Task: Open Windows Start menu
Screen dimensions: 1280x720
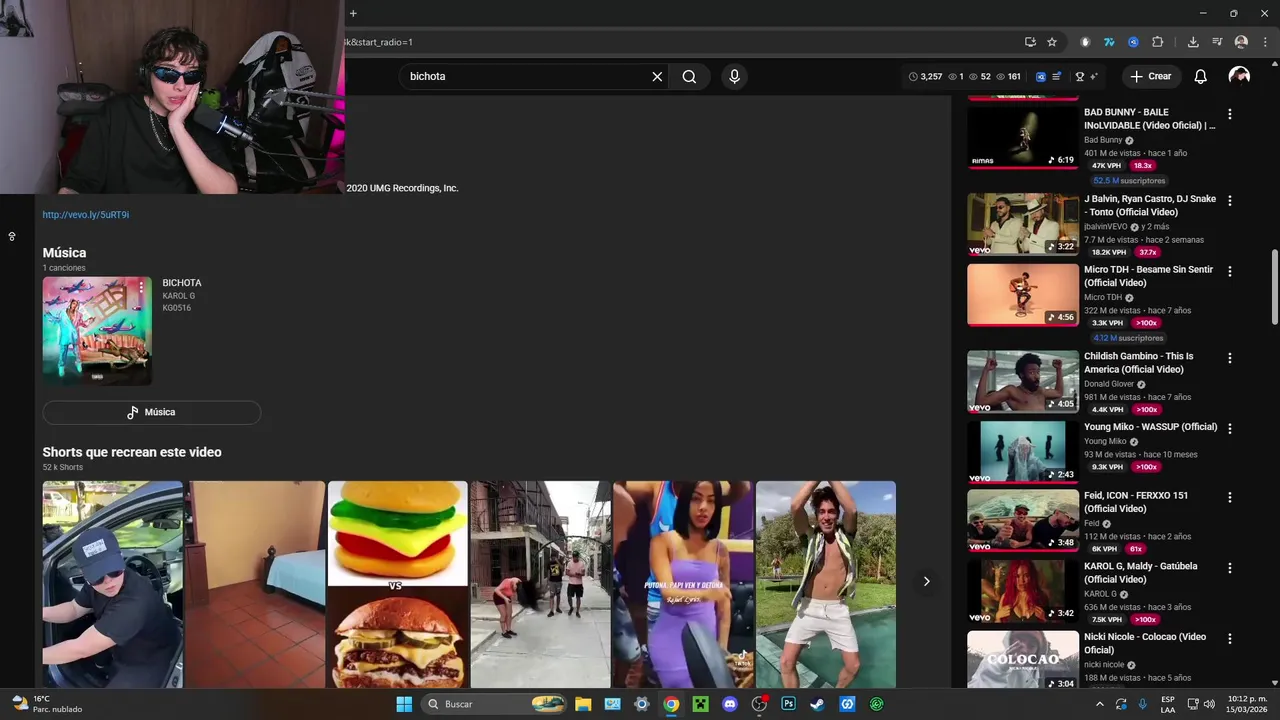Action: (x=404, y=704)
